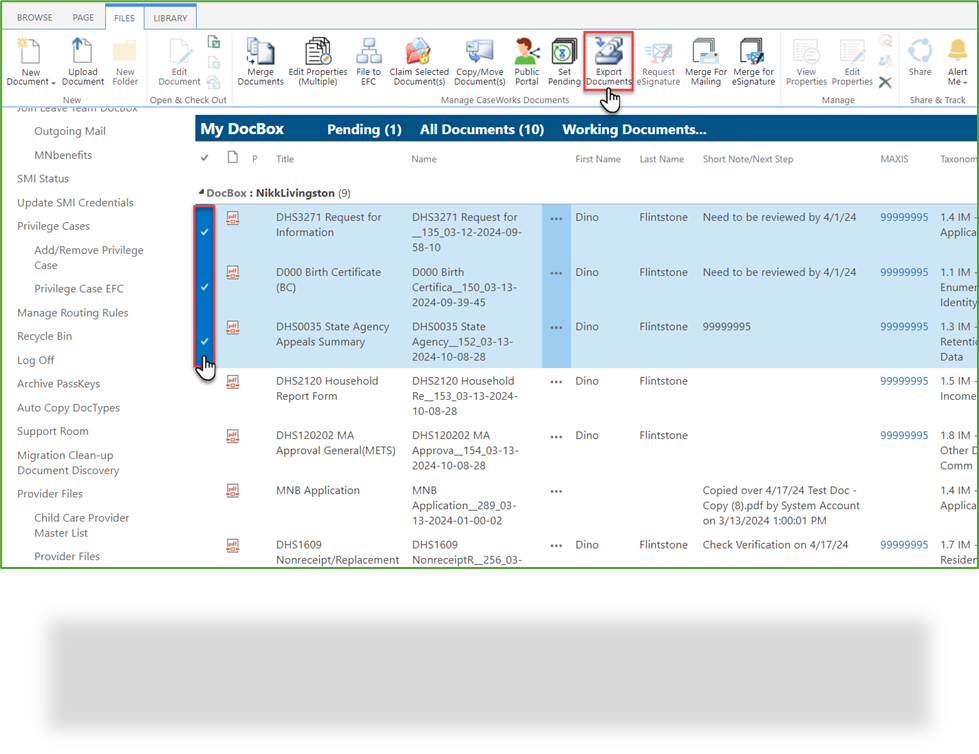
Task: Open the ellipsis menu for MNB Application
Action: [556, 490]
